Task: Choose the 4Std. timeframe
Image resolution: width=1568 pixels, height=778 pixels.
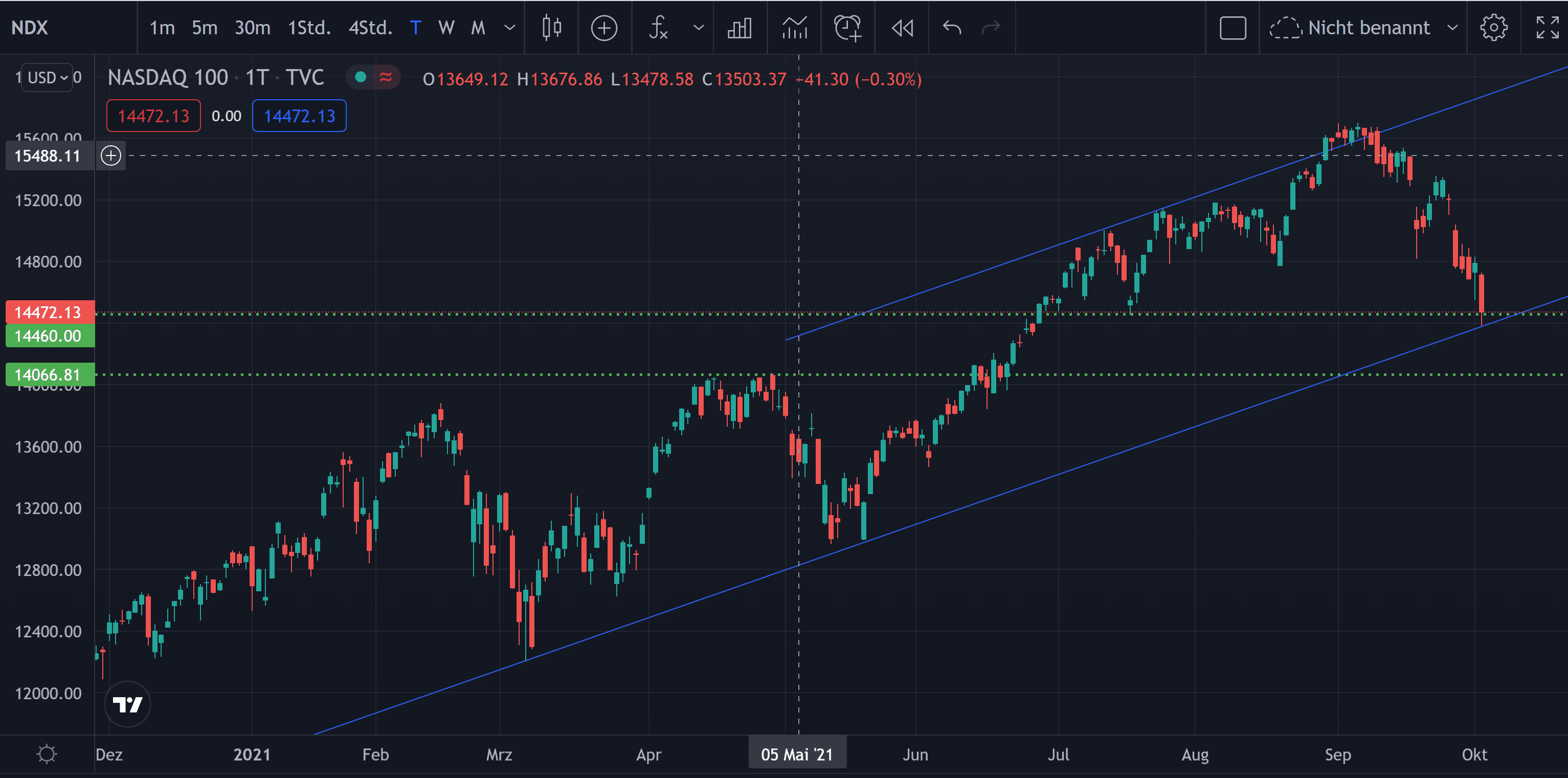Action: (370, 28)
